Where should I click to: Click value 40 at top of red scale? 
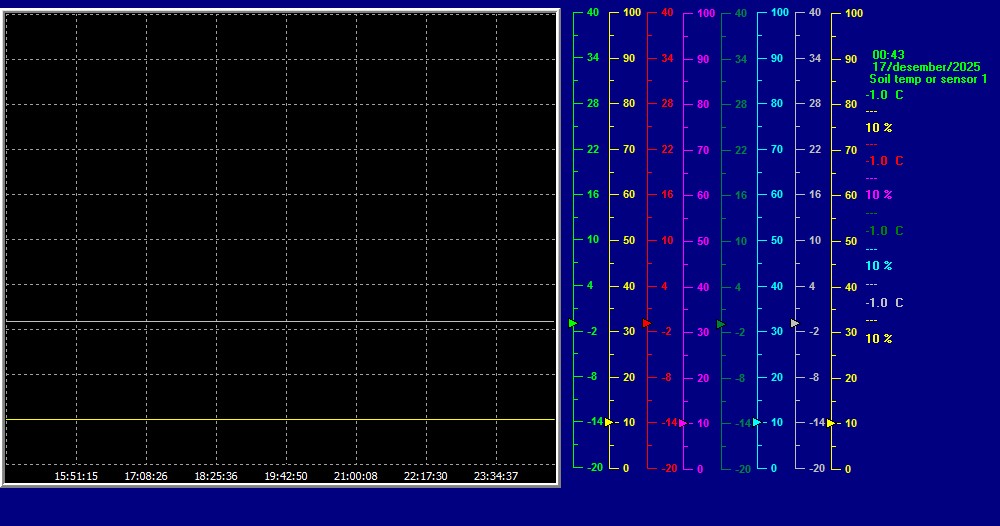coord(667,13)
